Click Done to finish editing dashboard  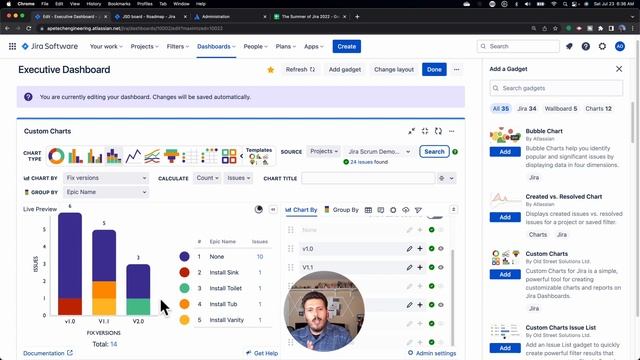coord(434,69)
